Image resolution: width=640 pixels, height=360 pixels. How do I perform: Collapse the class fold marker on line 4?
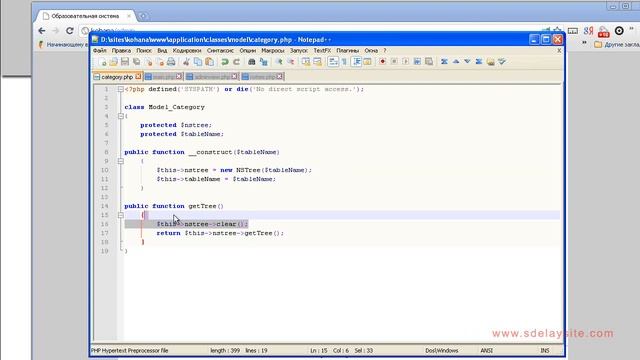121,116
